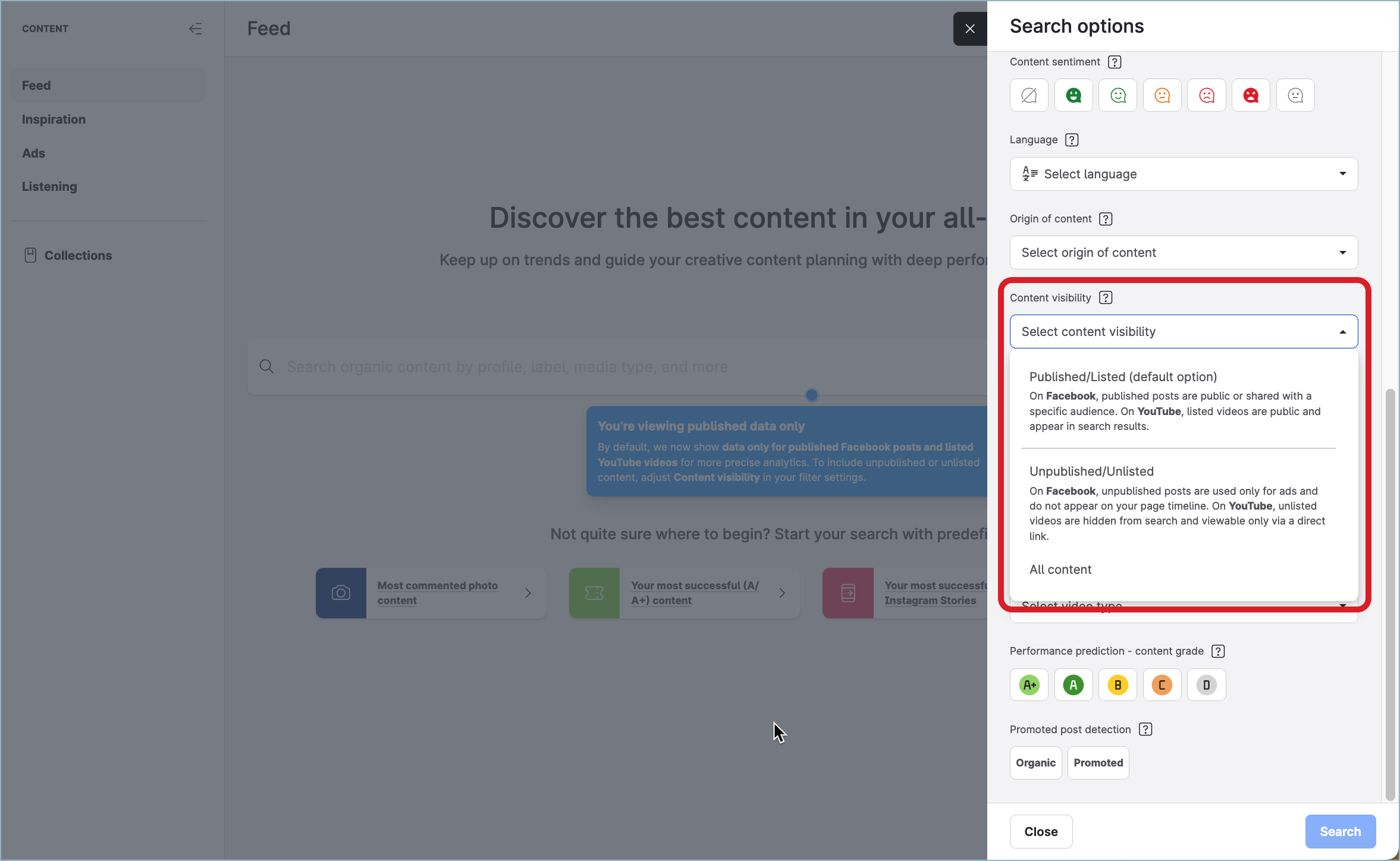Select the yellow B grade swatch
1400x861 pixels.
(x=1117, y=684)
